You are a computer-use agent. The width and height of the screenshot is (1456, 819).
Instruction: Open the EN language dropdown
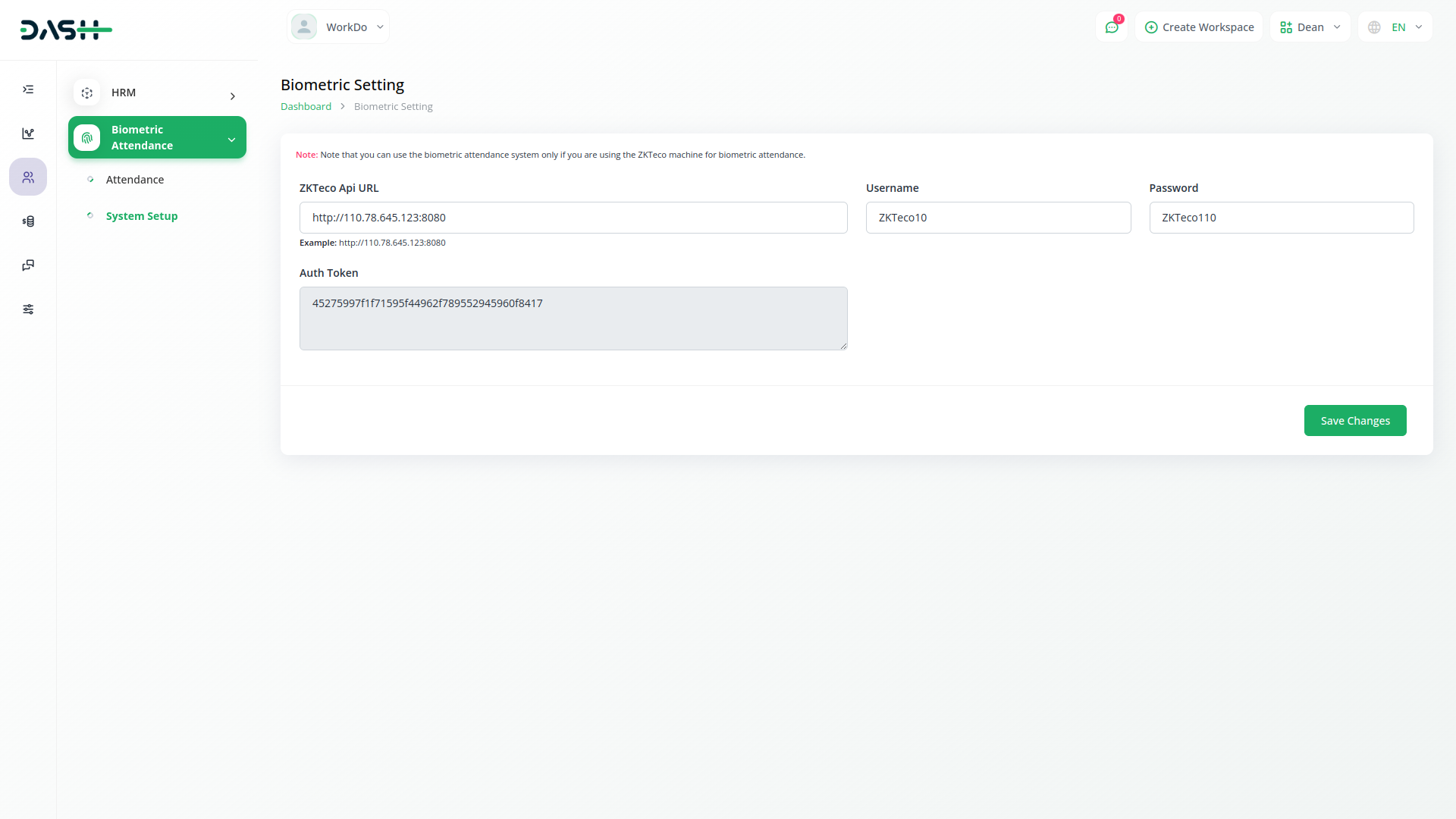(x=1406, y=27)
